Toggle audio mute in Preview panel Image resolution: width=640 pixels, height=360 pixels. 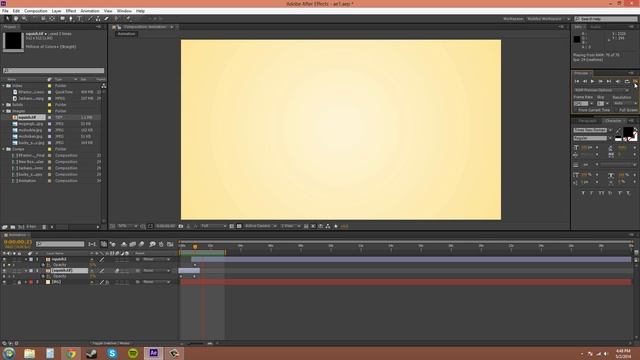tap(618, 82)
